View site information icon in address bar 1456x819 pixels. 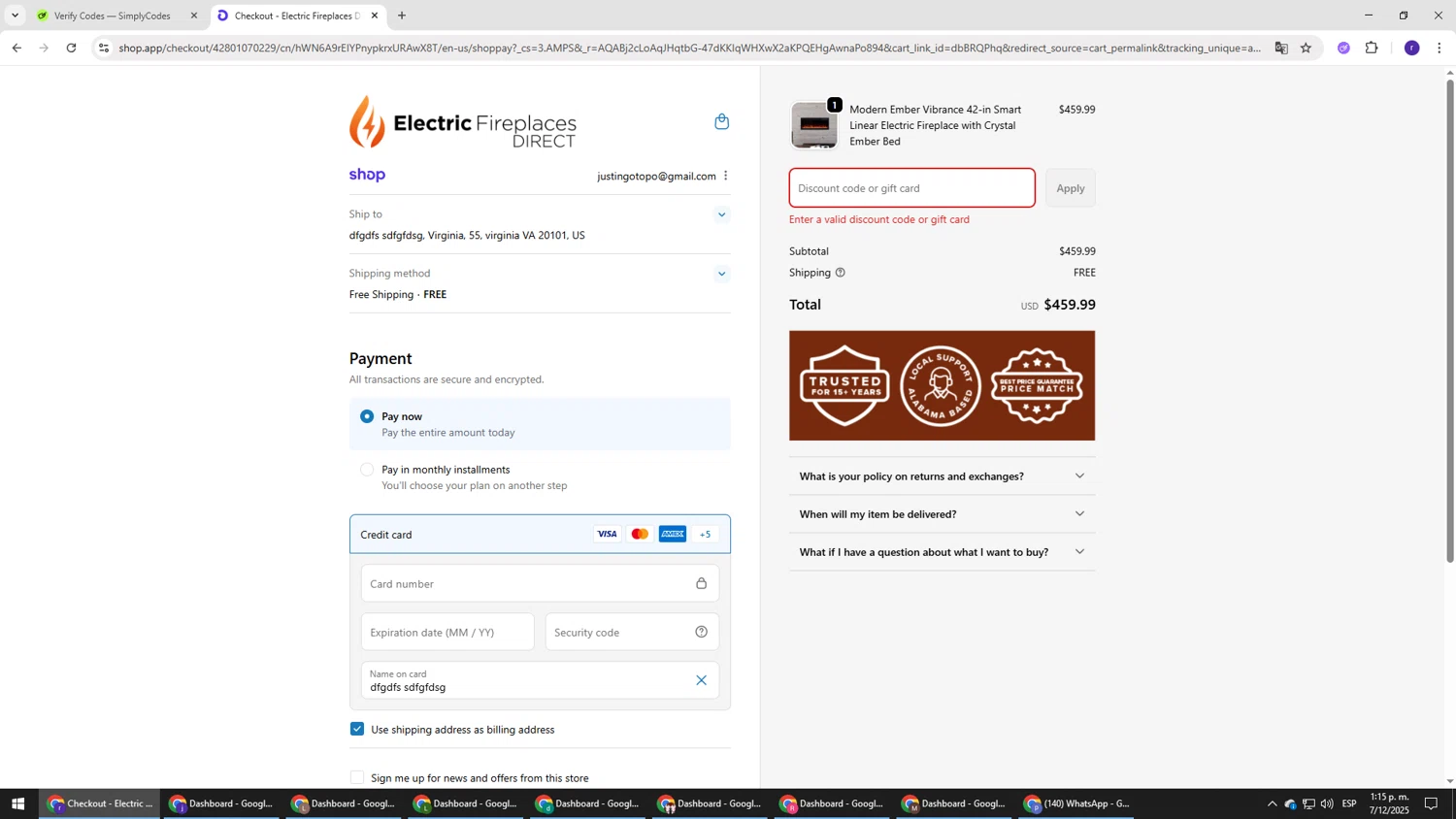pyautogui.click(x=104, y=48)
